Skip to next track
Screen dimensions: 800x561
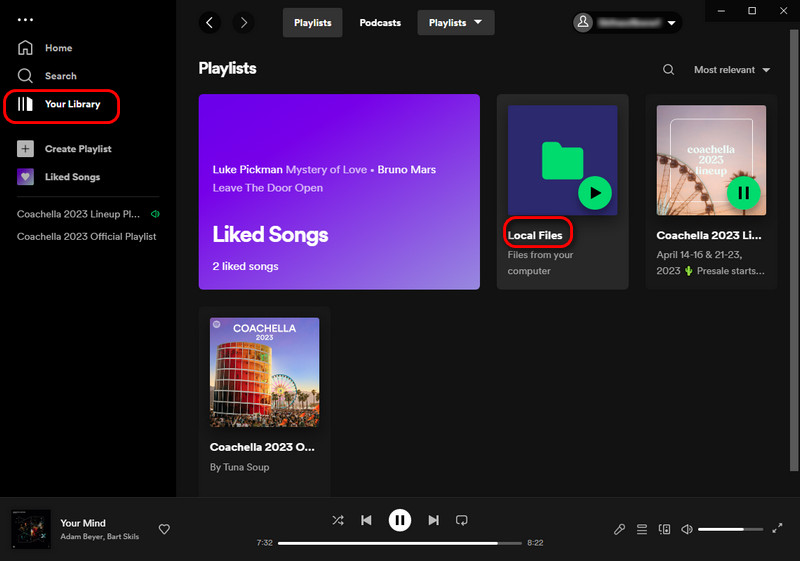pyautogui.click(x=433, y=520)
